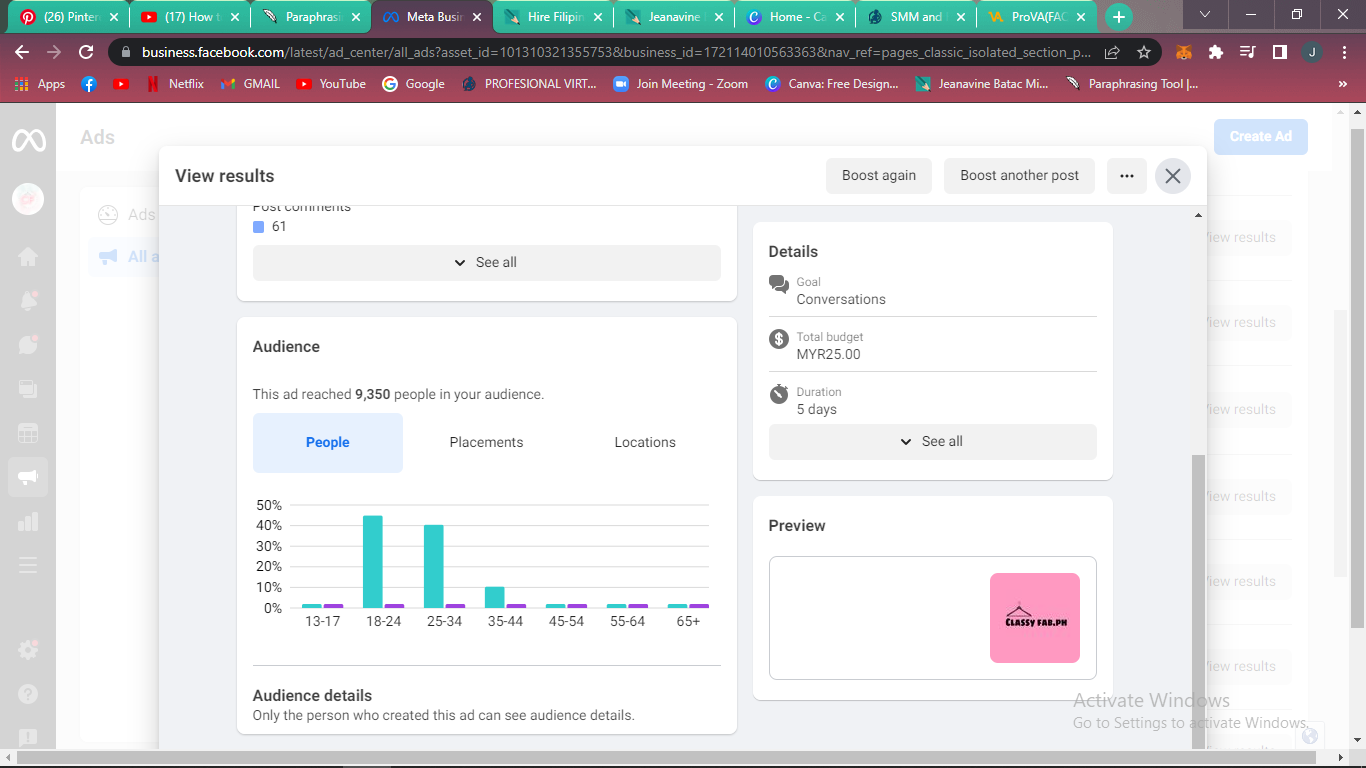Open the Google bookmark

tap(413, 84)
